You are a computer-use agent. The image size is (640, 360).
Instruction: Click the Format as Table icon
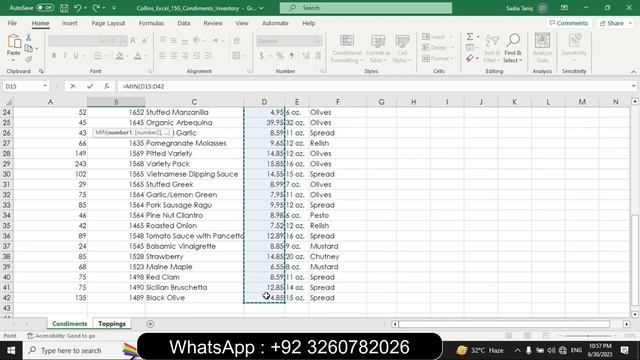tap(378, 41)
